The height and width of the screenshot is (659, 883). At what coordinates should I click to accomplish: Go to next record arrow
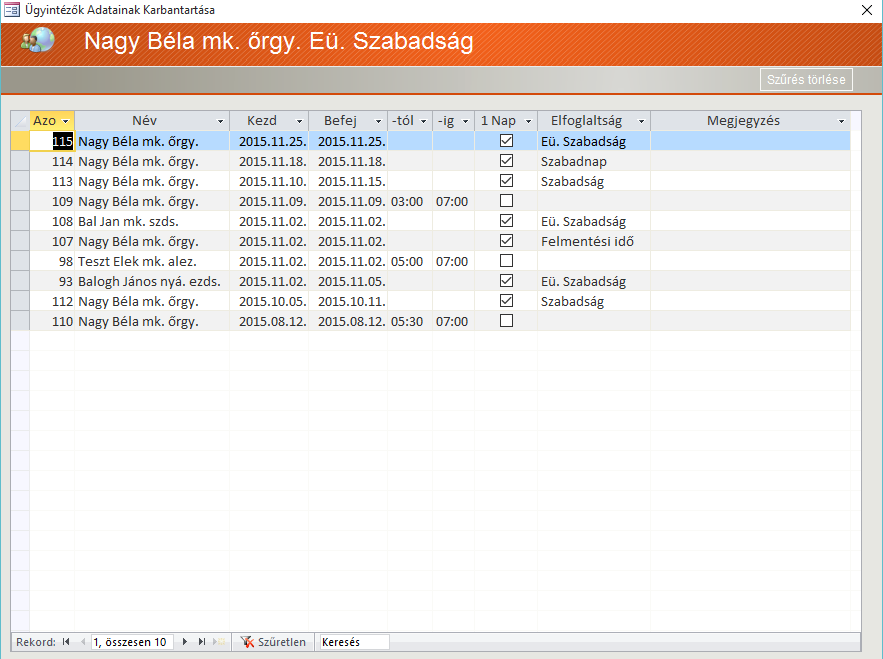184,642
